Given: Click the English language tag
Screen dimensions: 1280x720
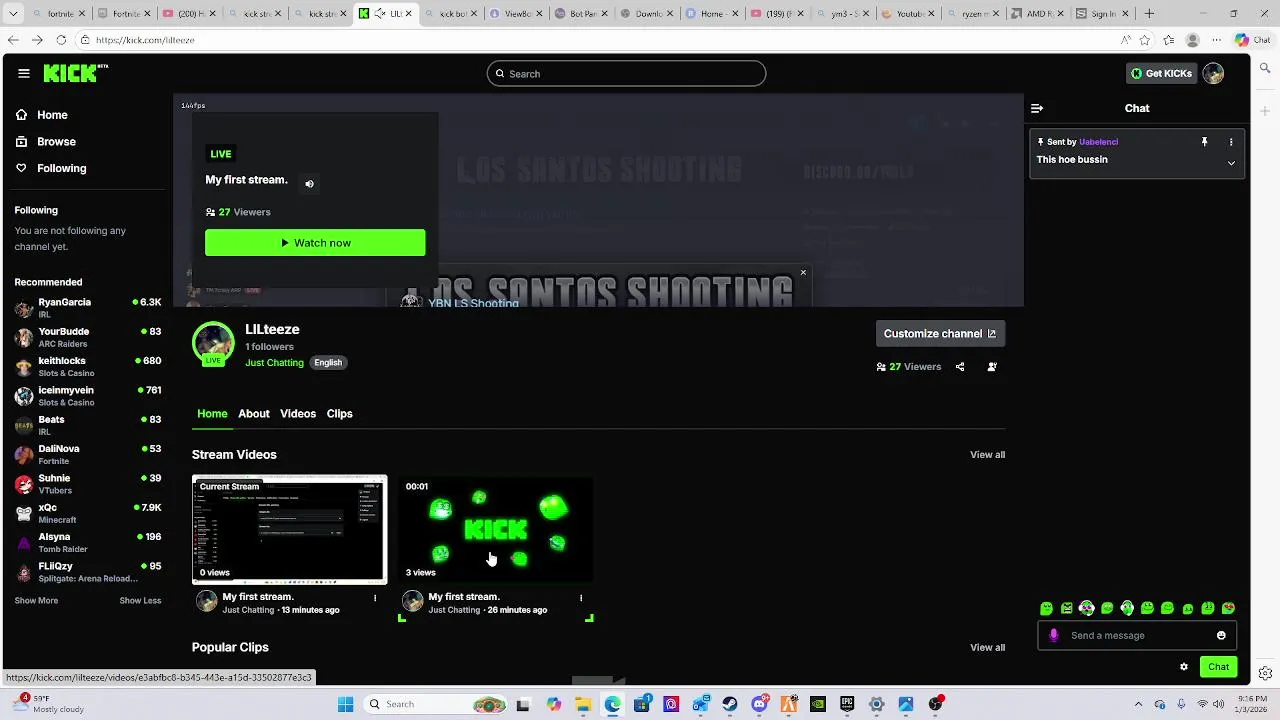Looking at the screenshot, I should pyautogui.click(x=328, y=363).
